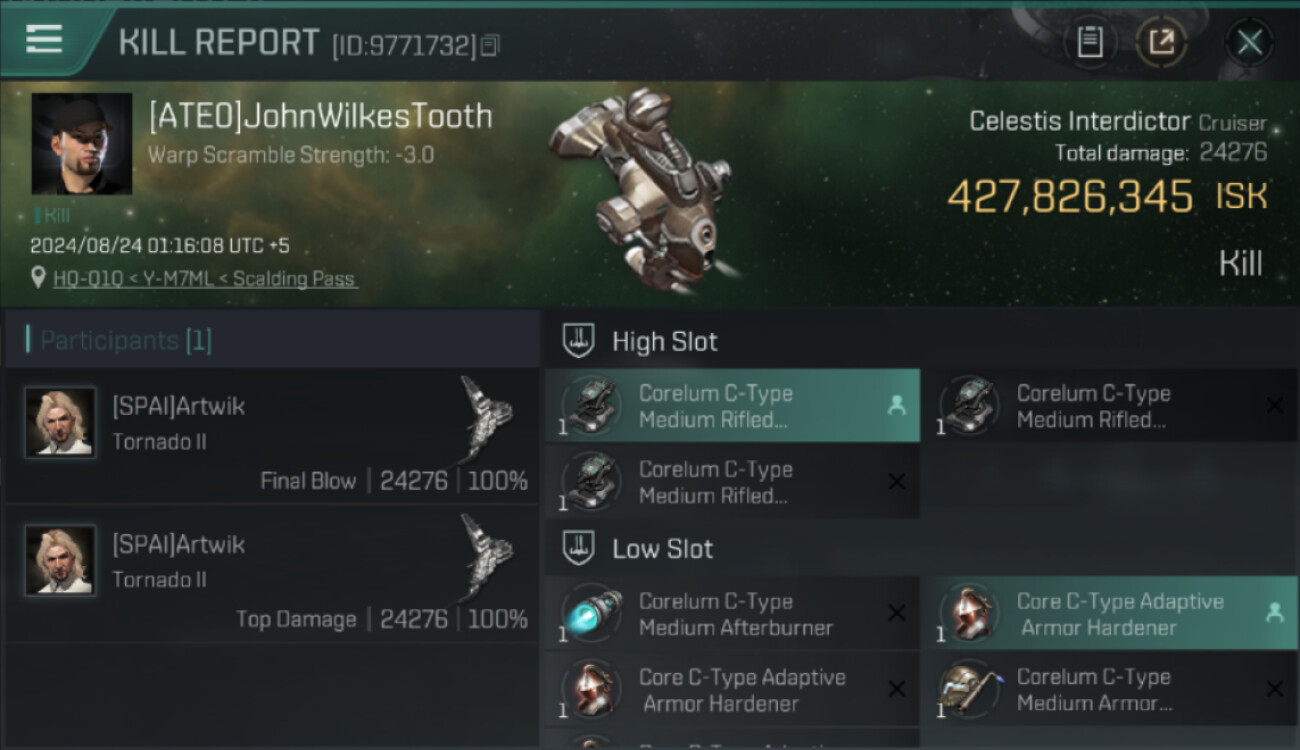Select the highlighted Corelum C-Type Medium Rifled module
Image resolution: width=1300 pixels, height=750 pixels.
tap(732, 406)
